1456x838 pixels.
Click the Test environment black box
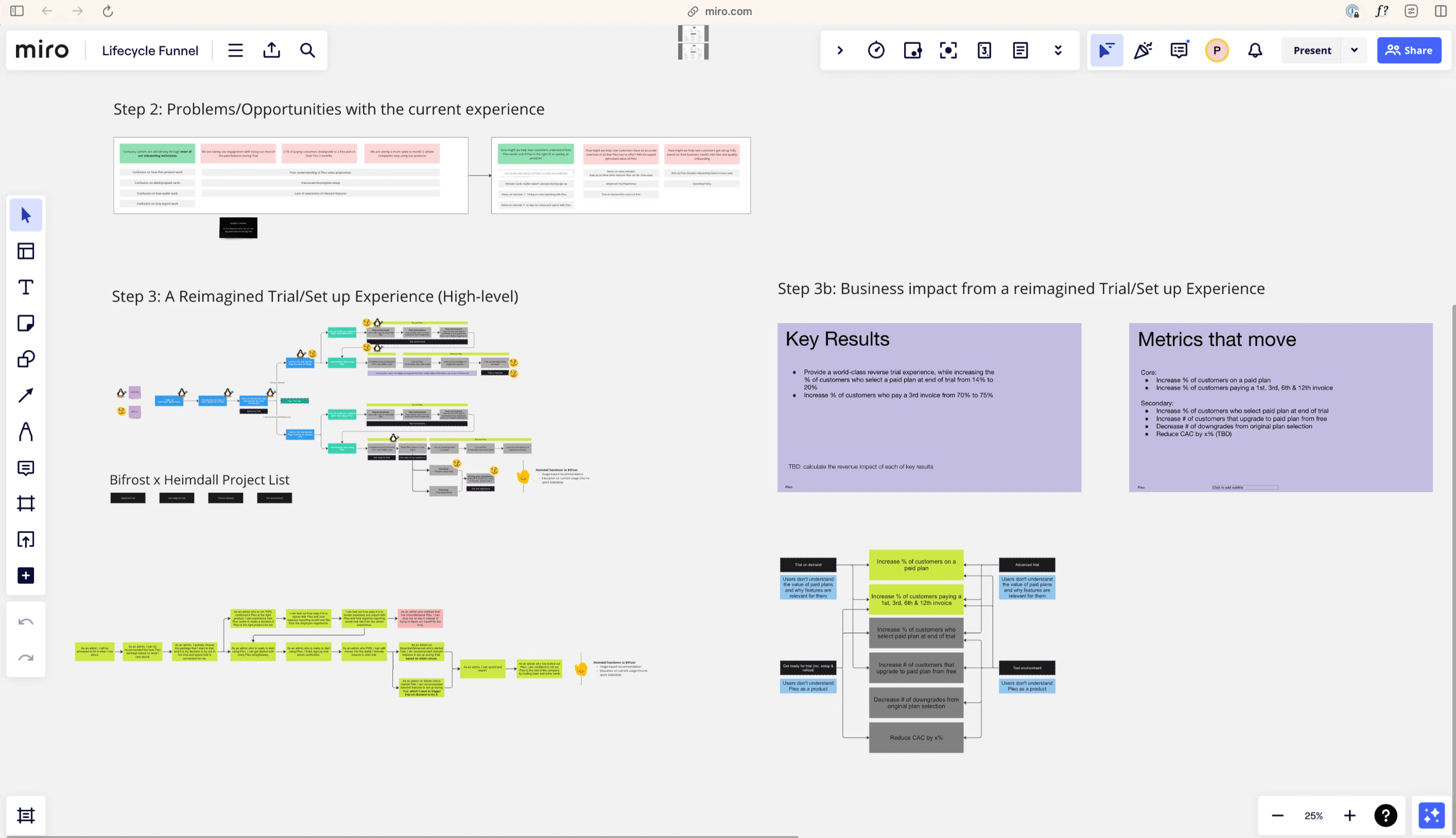pyautogui.click(x=1027, y=668)
